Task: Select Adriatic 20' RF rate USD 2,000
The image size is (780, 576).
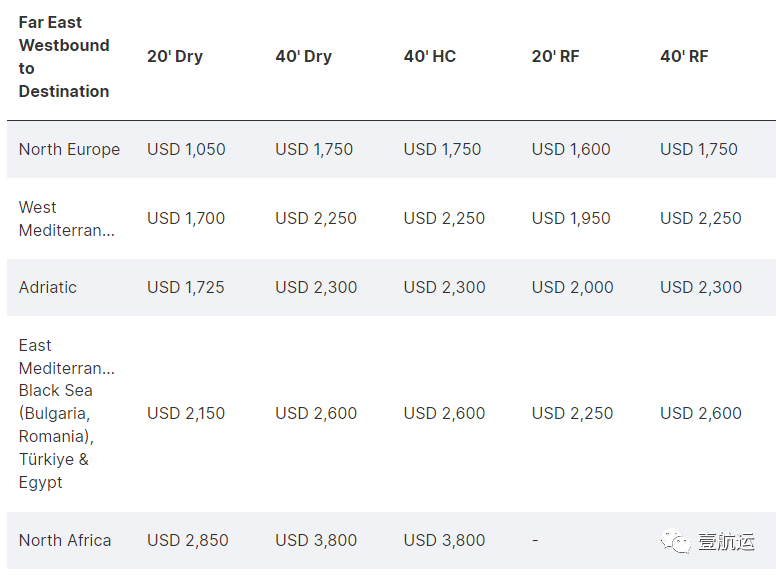Action: pyautogui.click(x=573, y=287)
